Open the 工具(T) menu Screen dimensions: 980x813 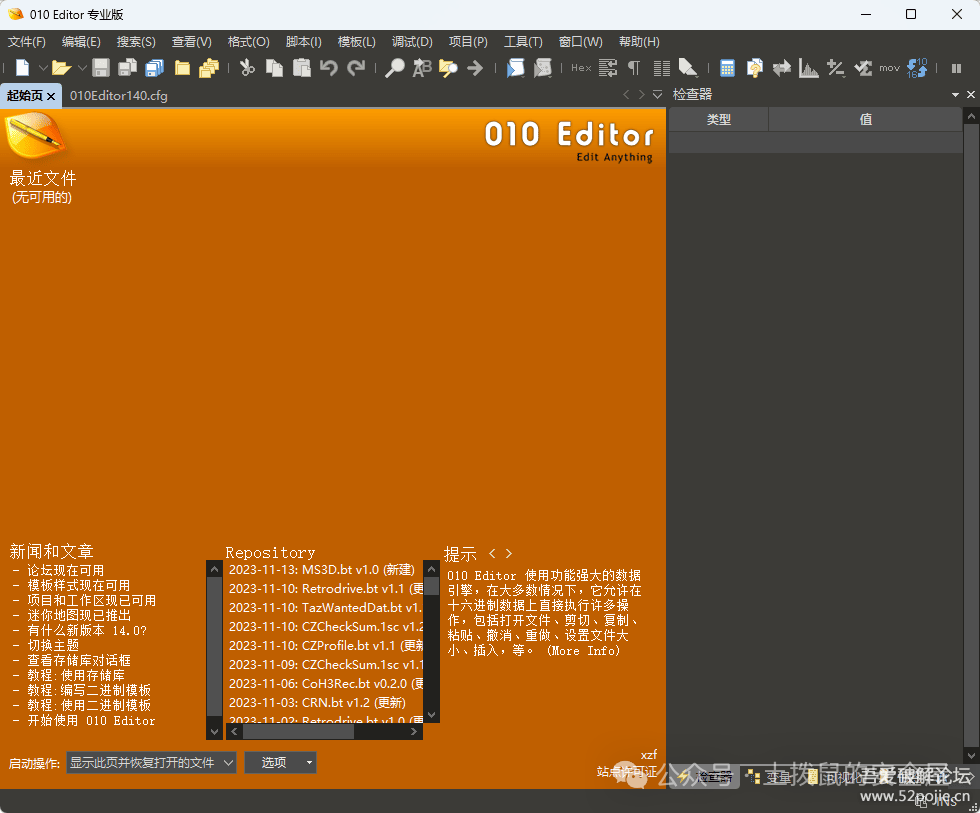click(523, 42)
